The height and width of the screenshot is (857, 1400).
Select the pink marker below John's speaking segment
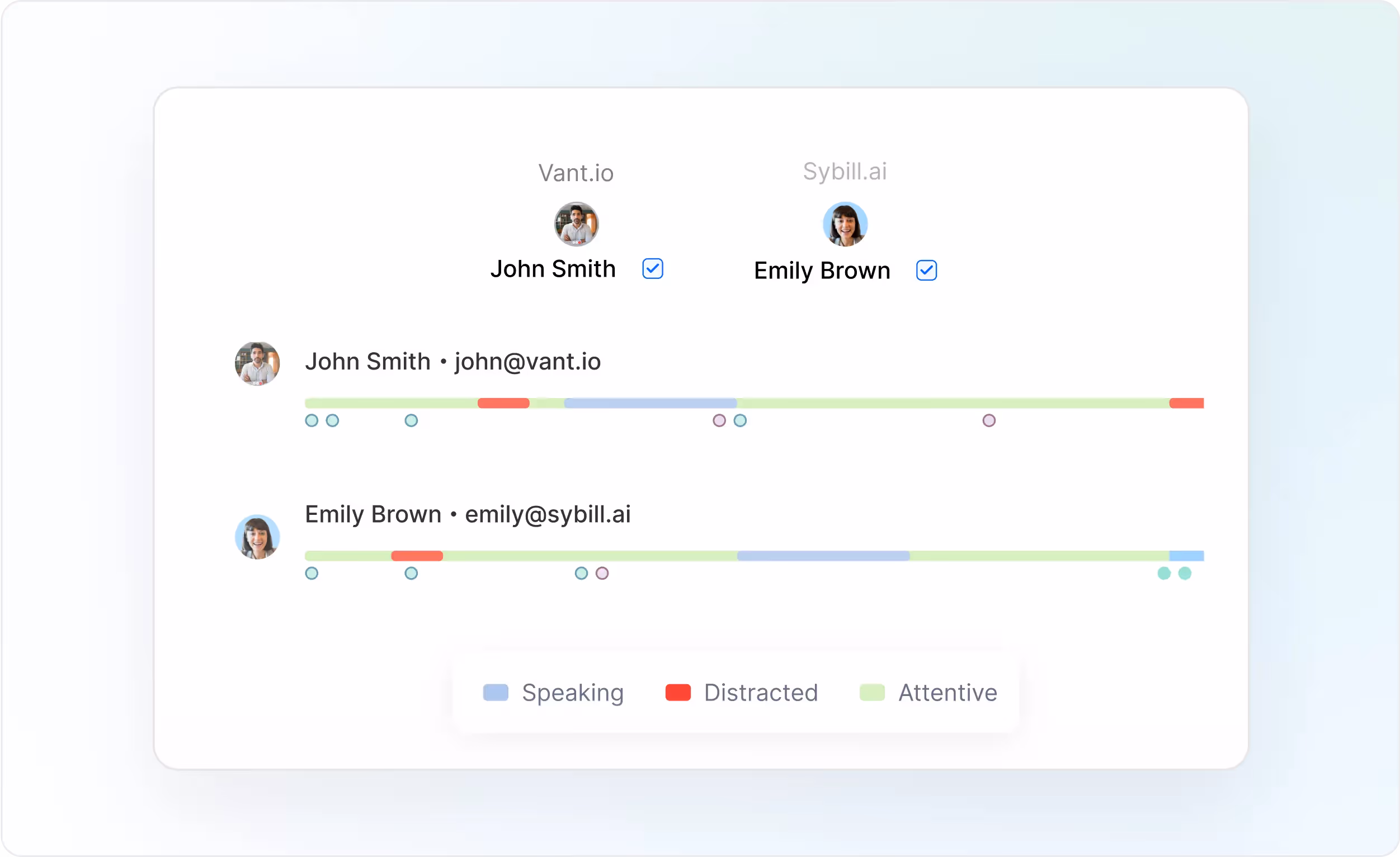pyautogui.click(x=719, y=421)
